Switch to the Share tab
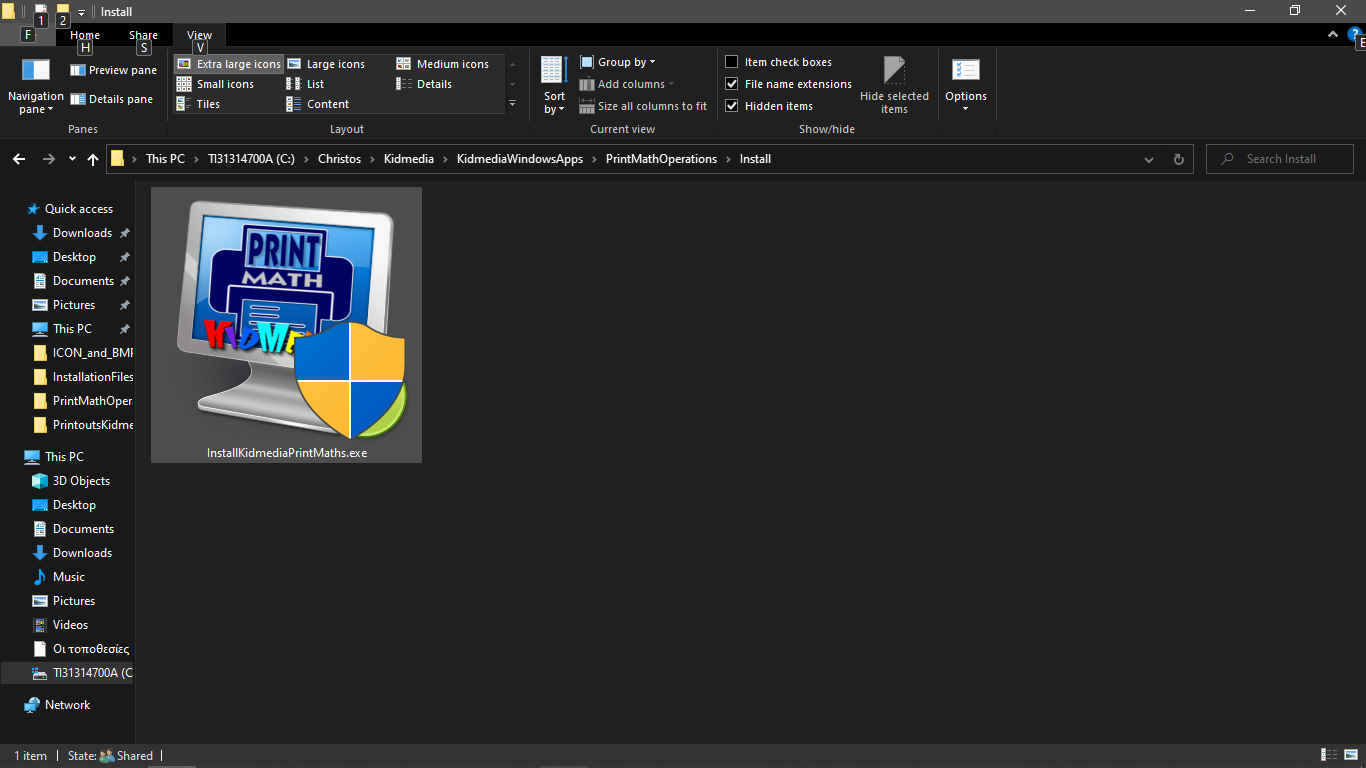The height and width of the screenshot is (768, 1366). [x=143, y=35]
